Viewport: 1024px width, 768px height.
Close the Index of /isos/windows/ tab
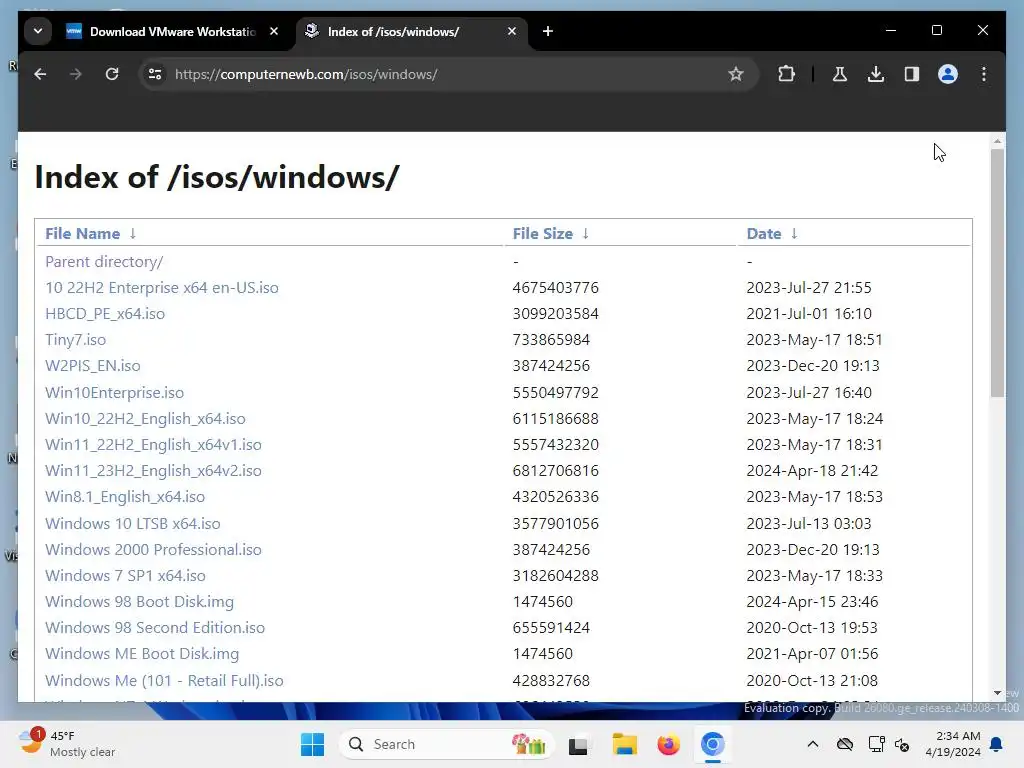(512, 31)
